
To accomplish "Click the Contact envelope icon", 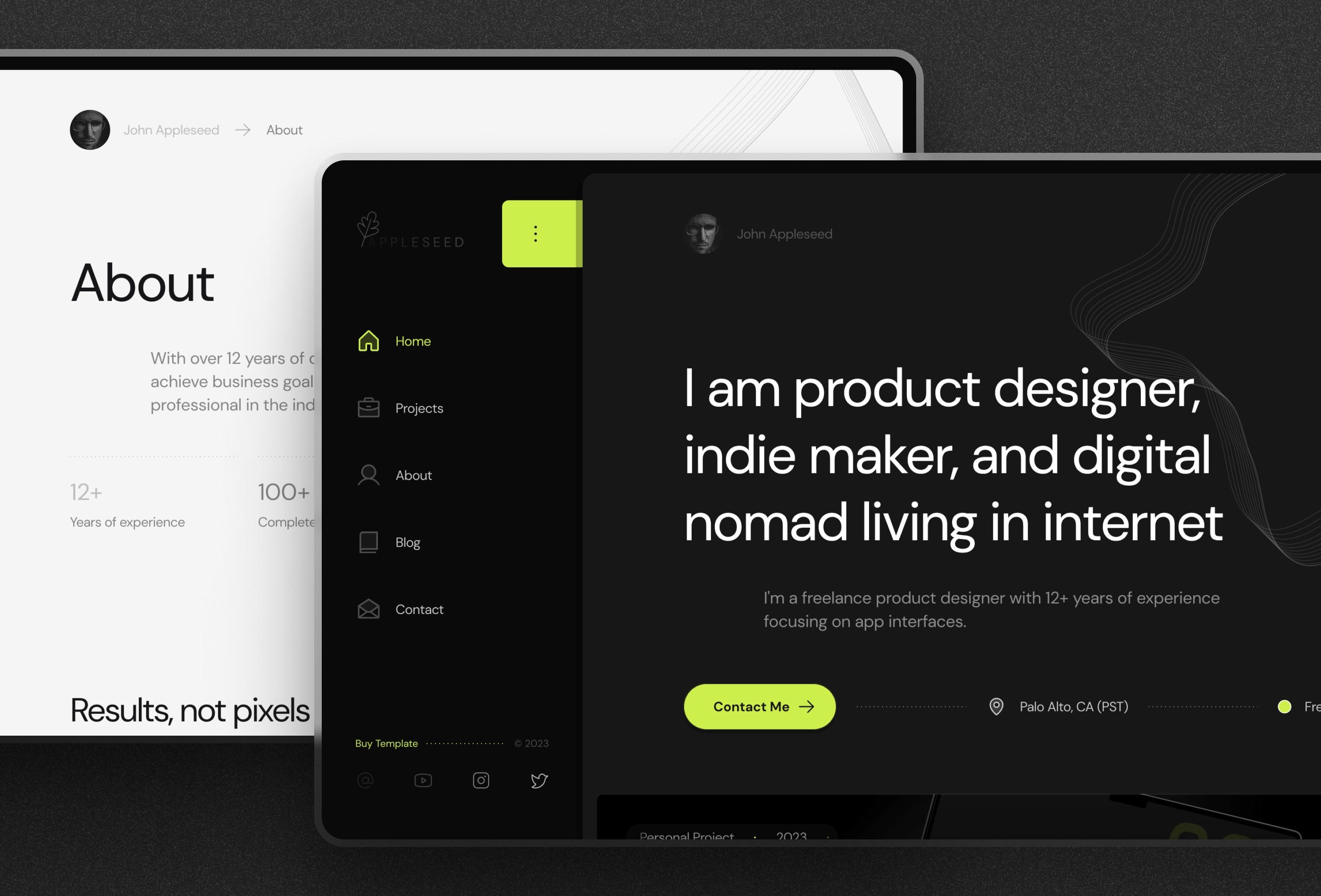I will pos(367,608).
